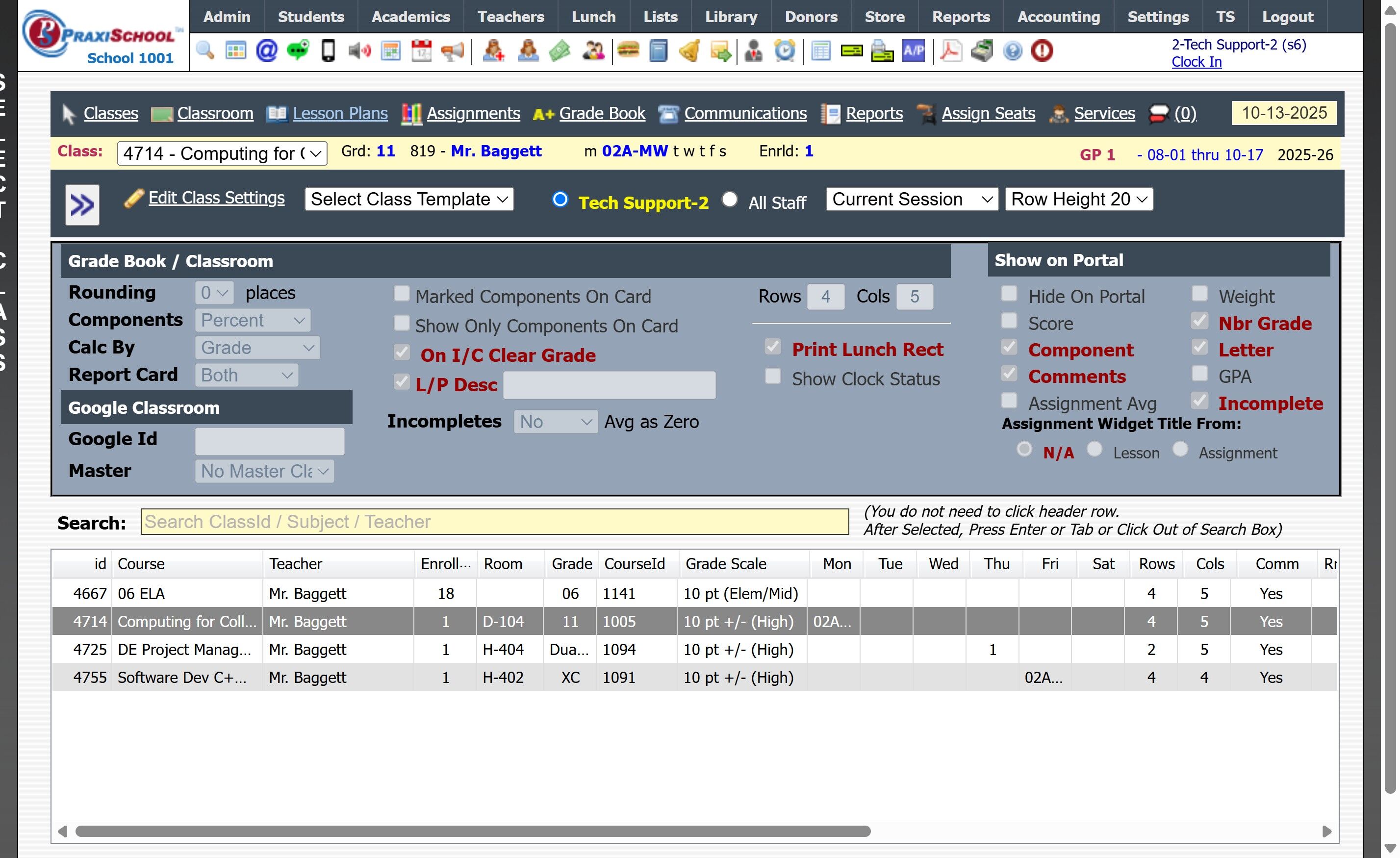Screen dimensions: 1400x858
Task: Switch to the Grade Book tab
Action: click(x=602, y=114)
